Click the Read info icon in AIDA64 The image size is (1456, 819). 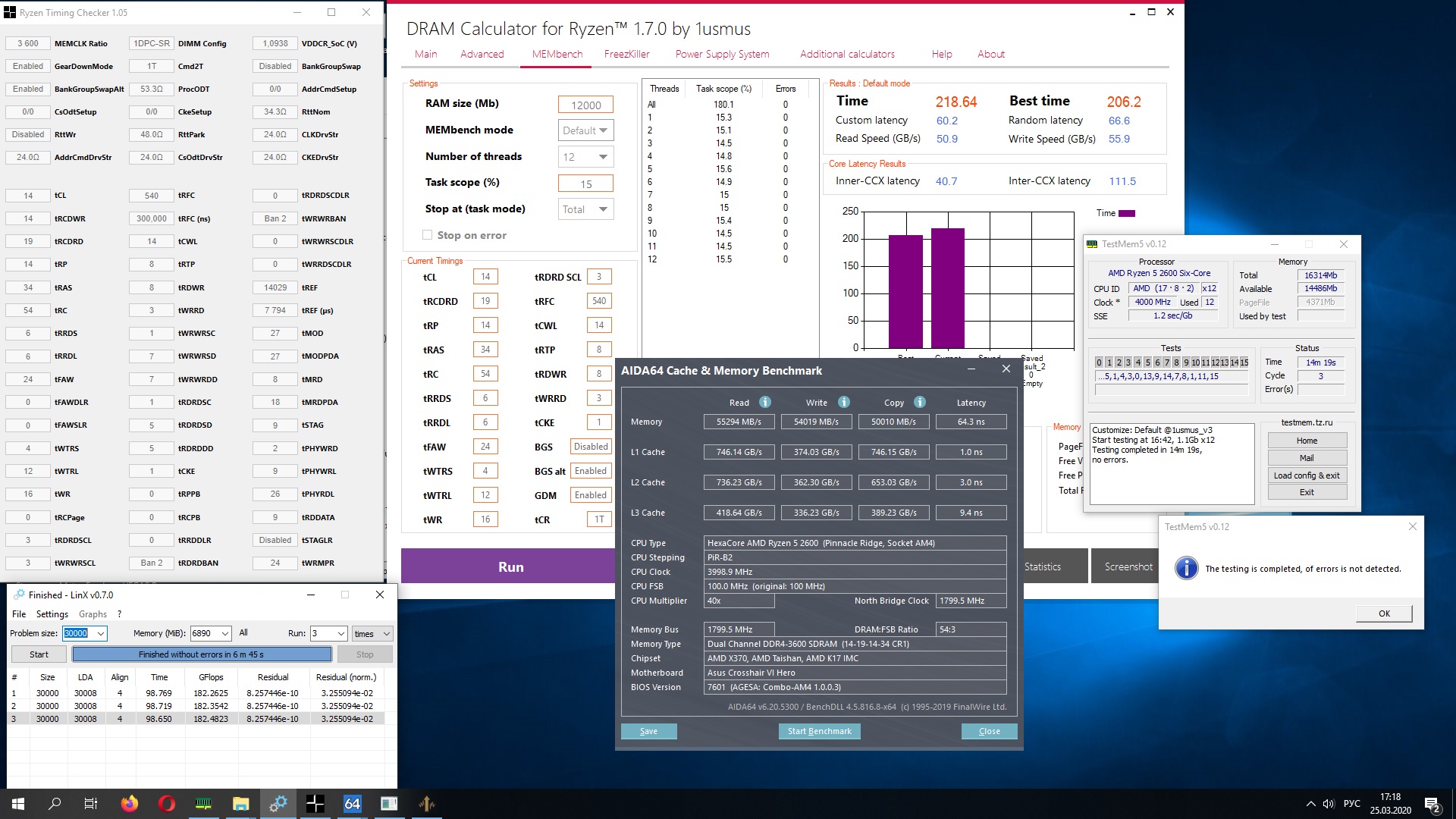765,403
